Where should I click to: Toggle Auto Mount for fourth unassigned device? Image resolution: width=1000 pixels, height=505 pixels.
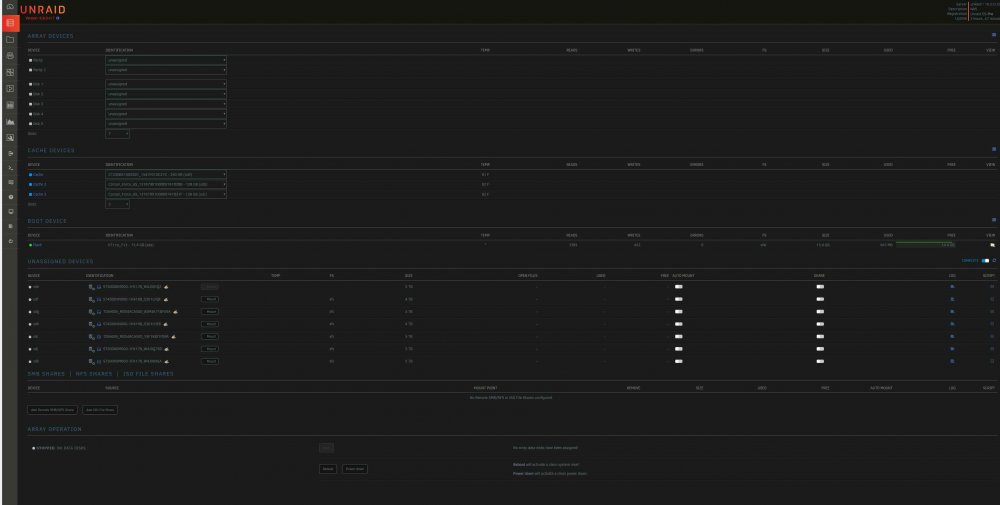coord(679,324)
